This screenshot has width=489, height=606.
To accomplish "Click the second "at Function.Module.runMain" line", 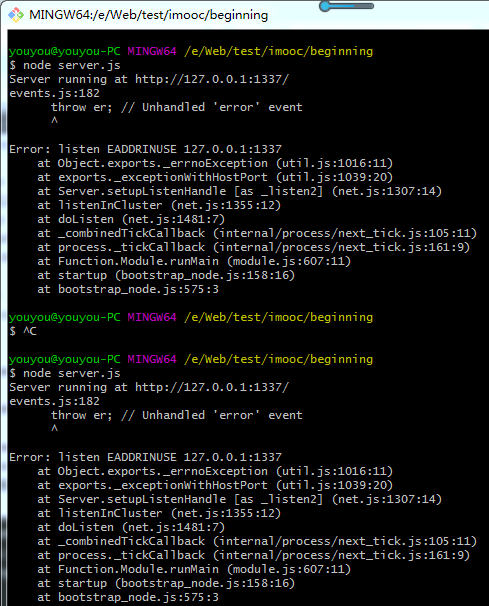I will (x=194, y=569).
